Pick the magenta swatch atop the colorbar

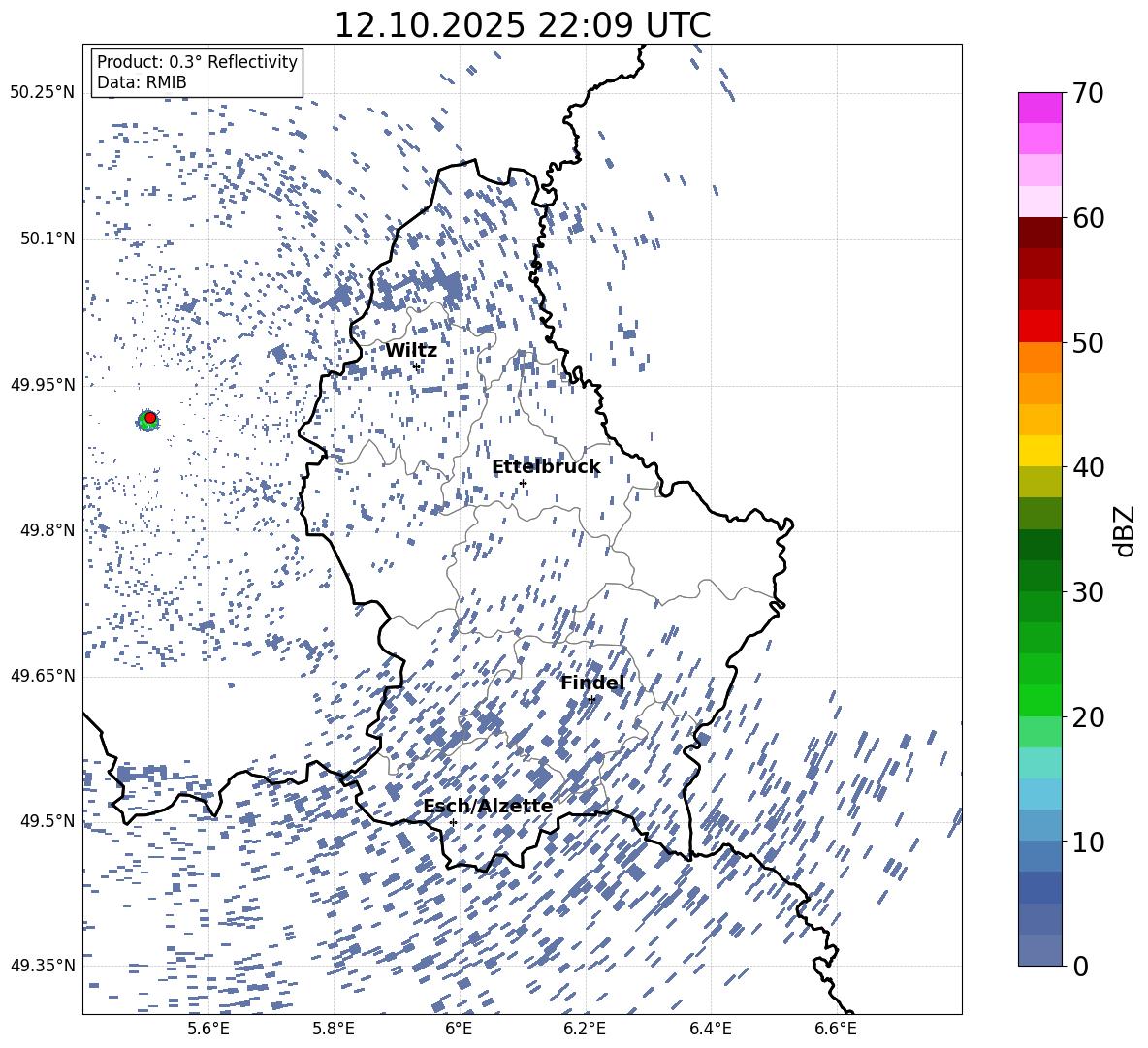(x=1039, y=108)
